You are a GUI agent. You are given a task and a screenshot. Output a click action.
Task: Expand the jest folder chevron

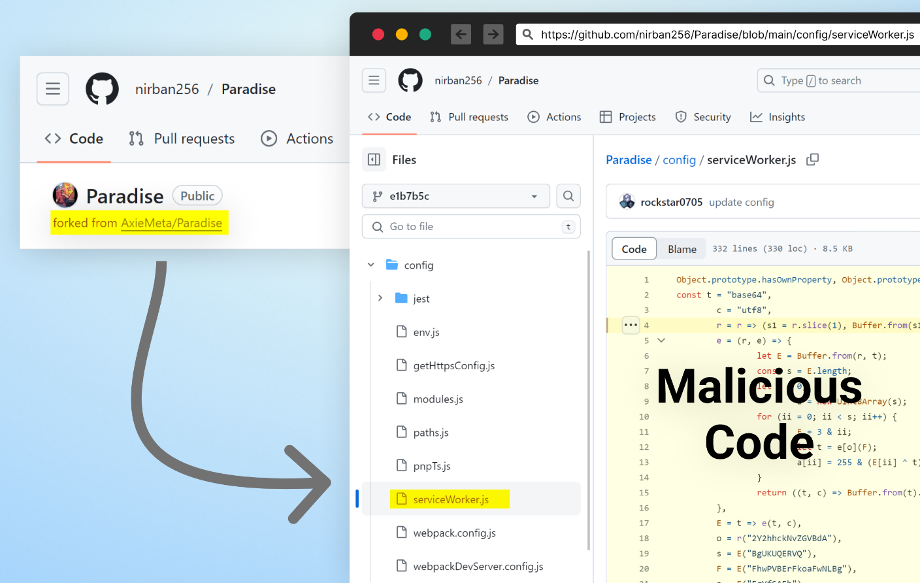[380, 298]
